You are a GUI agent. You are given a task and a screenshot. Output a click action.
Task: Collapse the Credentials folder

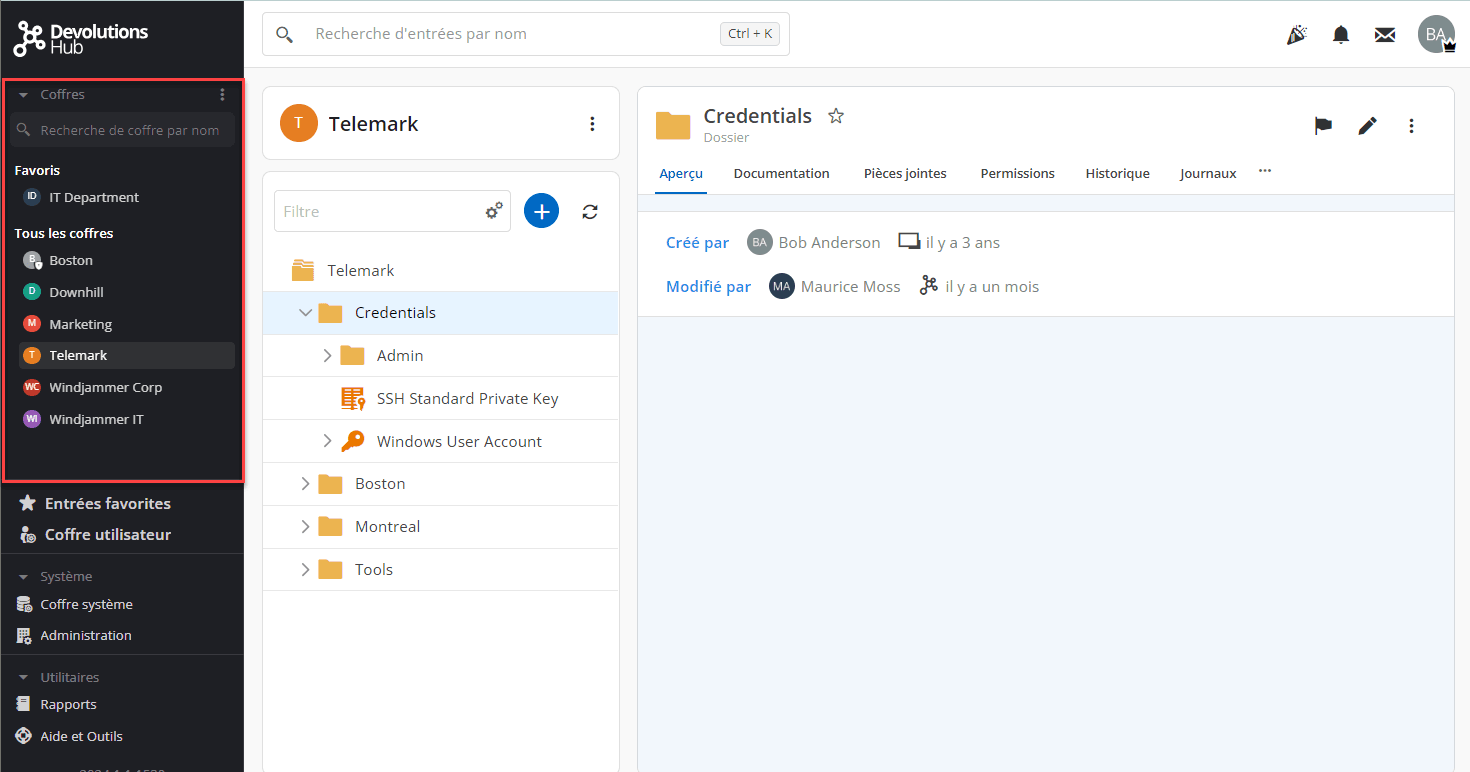(306, 313)
